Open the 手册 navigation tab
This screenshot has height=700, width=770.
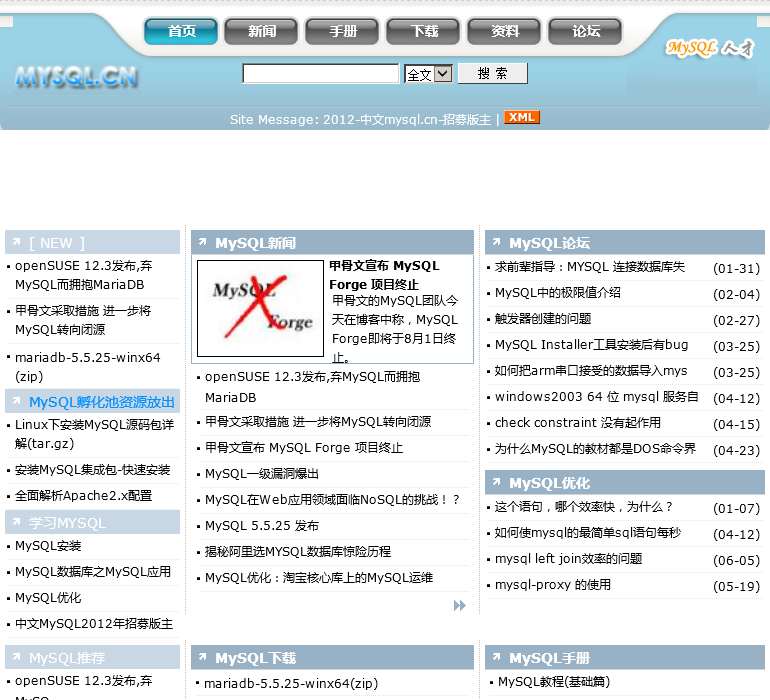coord(342,31)
